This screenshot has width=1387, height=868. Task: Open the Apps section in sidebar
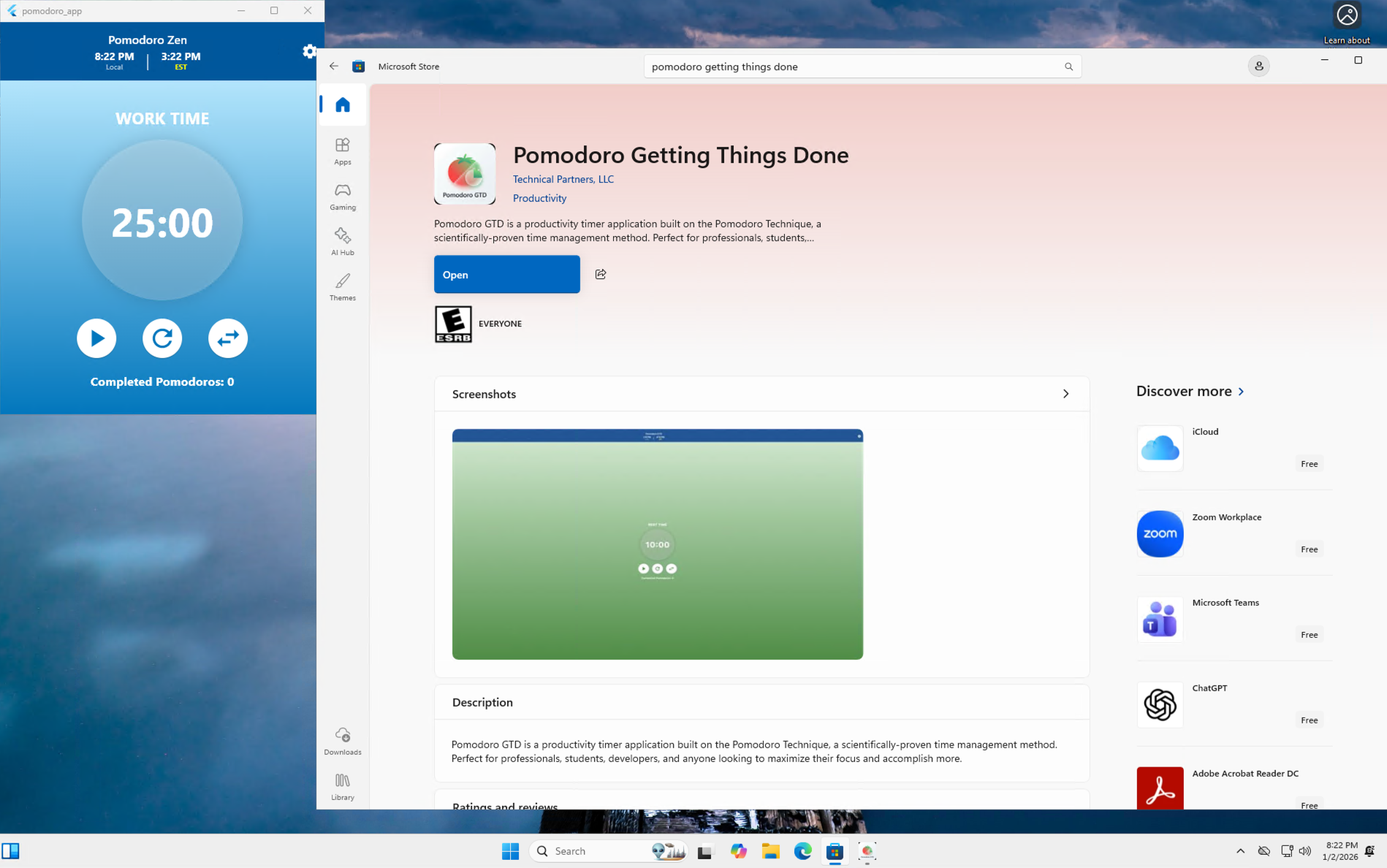coord(343,151)
